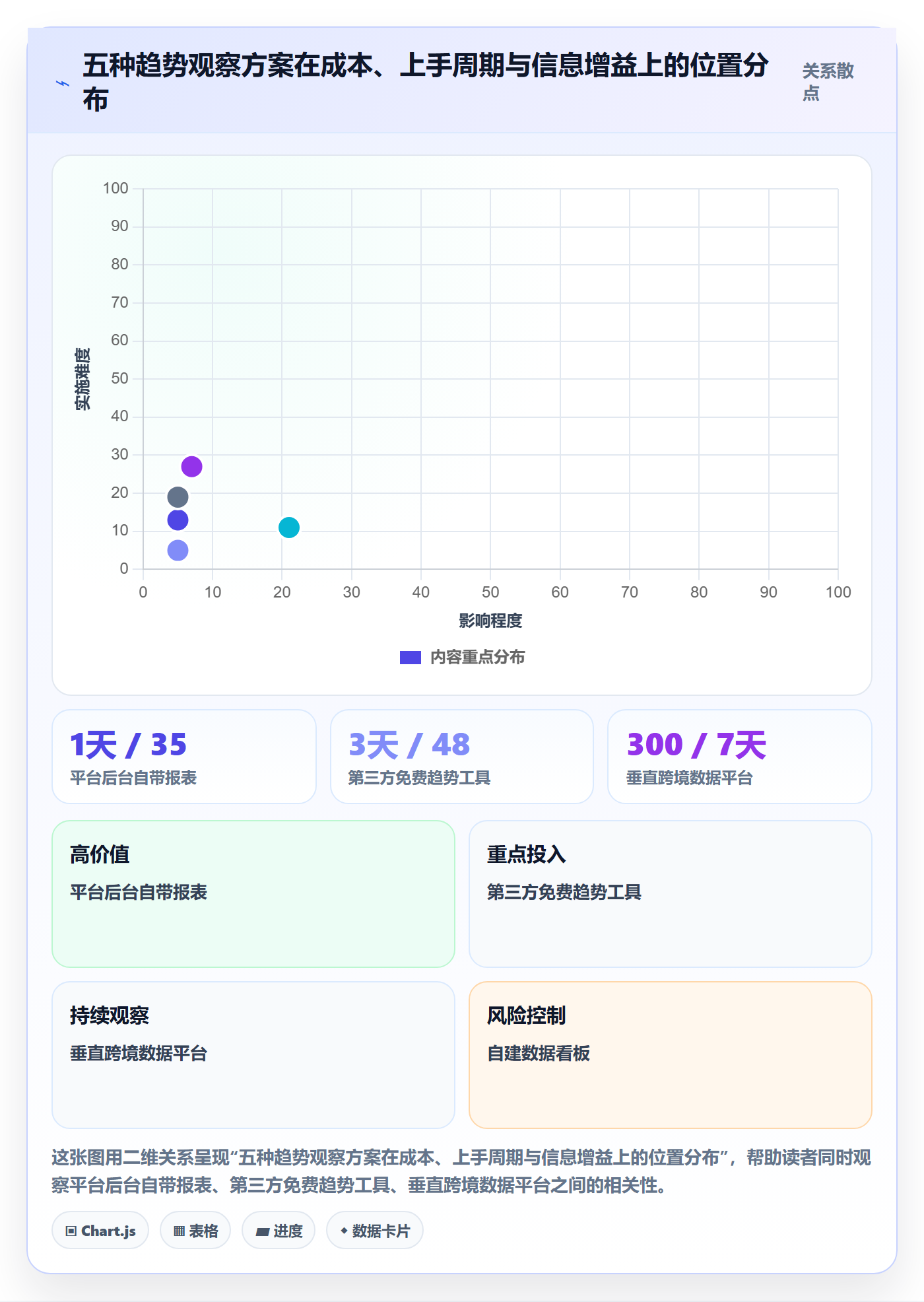Click the purple scatter data point
The width and height of the screenshot is (924, 1302).
tap(191, 467)
